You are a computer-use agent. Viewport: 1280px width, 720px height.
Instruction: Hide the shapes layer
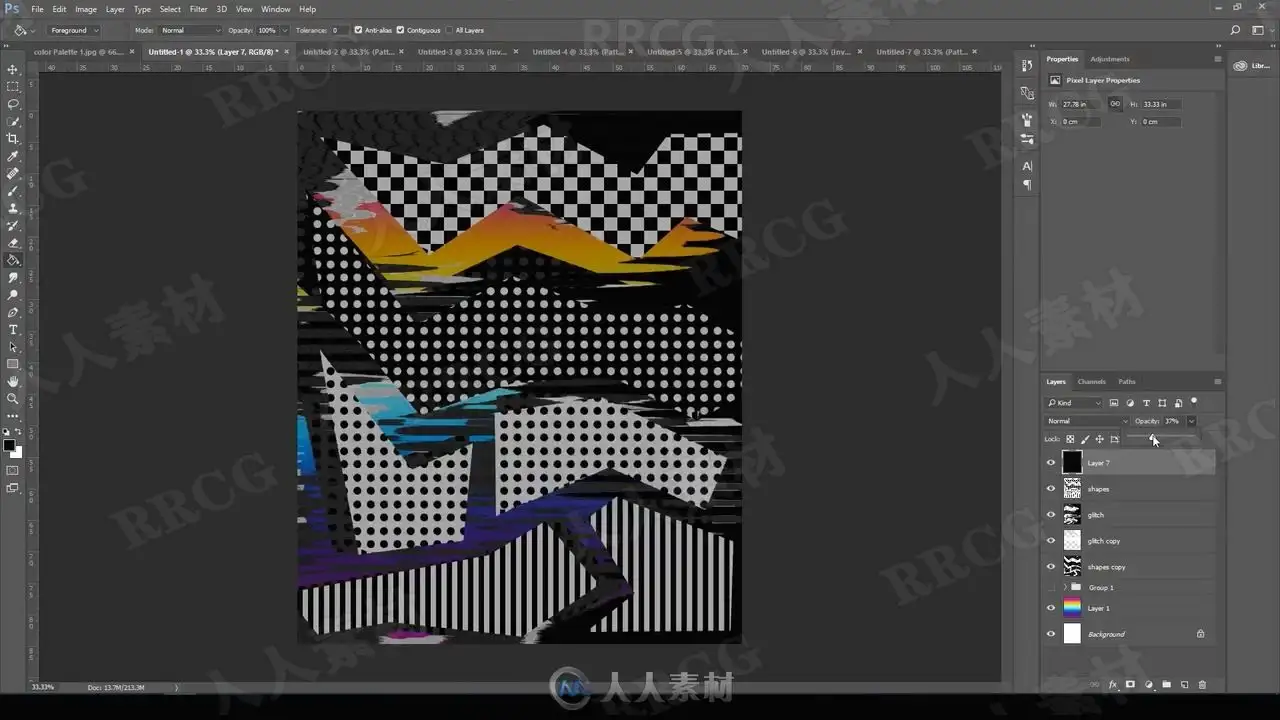[x=1050, y=488]
